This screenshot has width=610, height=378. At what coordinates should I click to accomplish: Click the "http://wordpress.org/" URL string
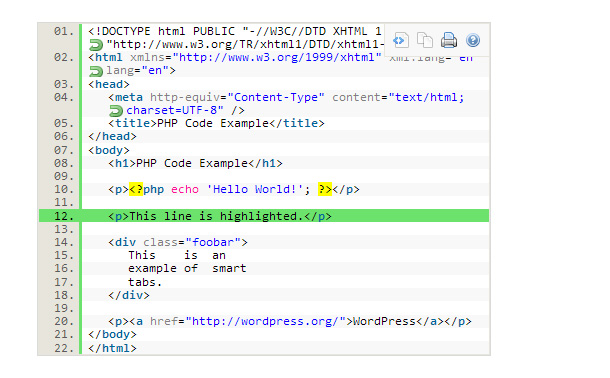coord(265,322)
